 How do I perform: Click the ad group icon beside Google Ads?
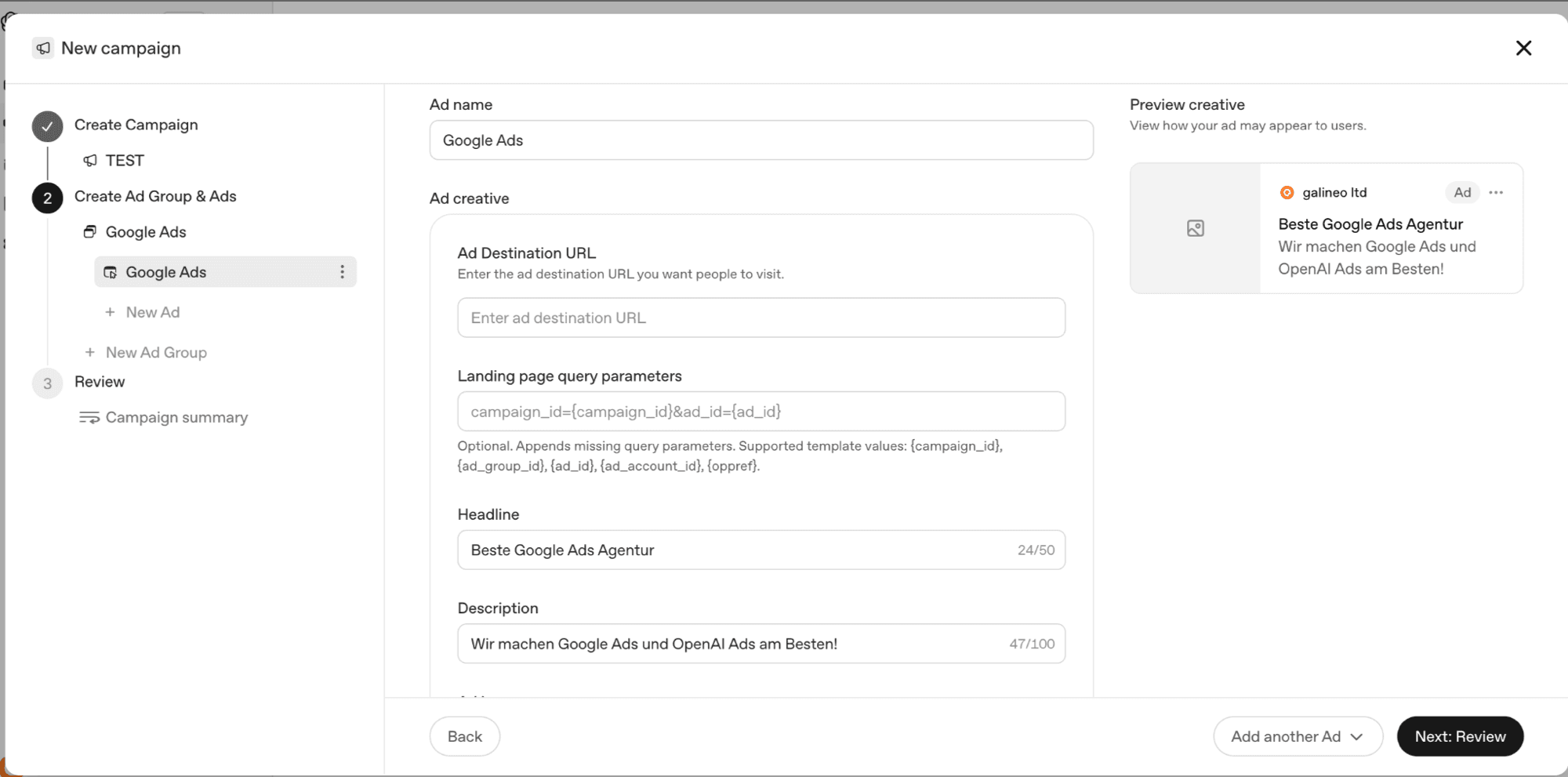(90, 232)
